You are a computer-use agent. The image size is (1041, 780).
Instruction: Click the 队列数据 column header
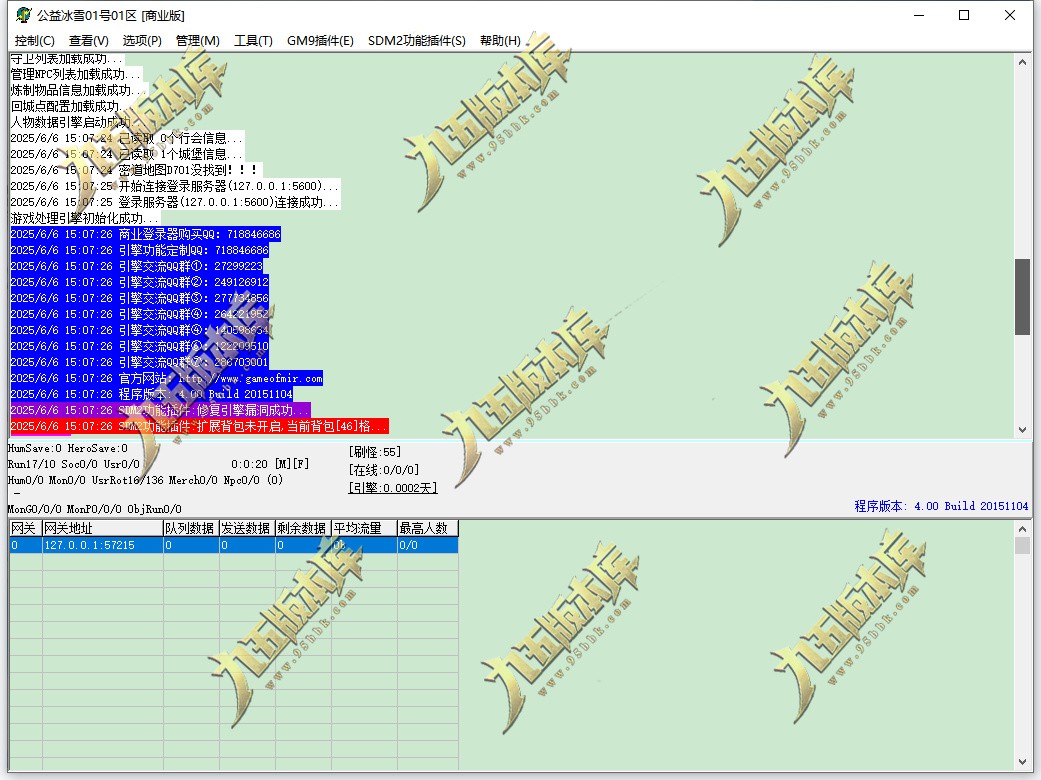191,528
